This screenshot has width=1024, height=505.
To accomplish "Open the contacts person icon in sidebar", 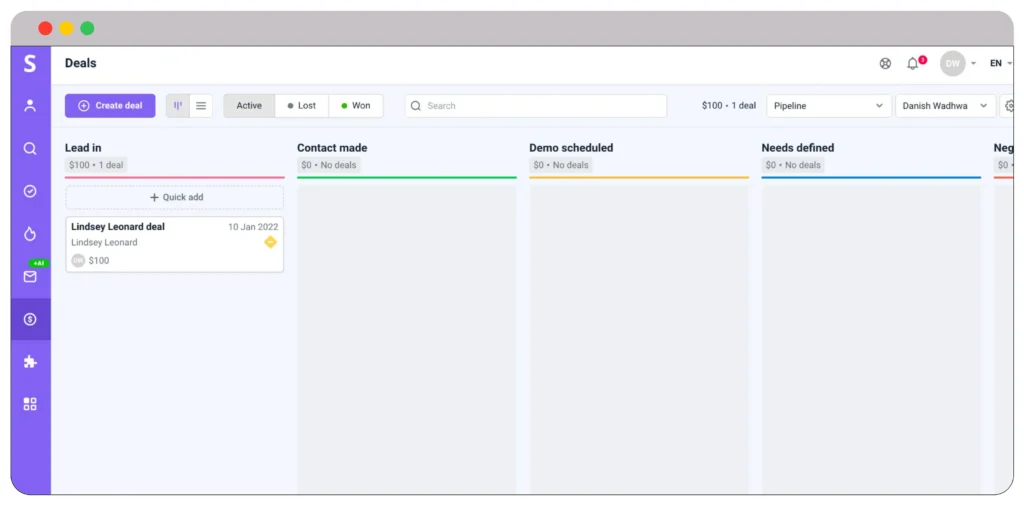I will pyautogui.click(x=30, y=106).
